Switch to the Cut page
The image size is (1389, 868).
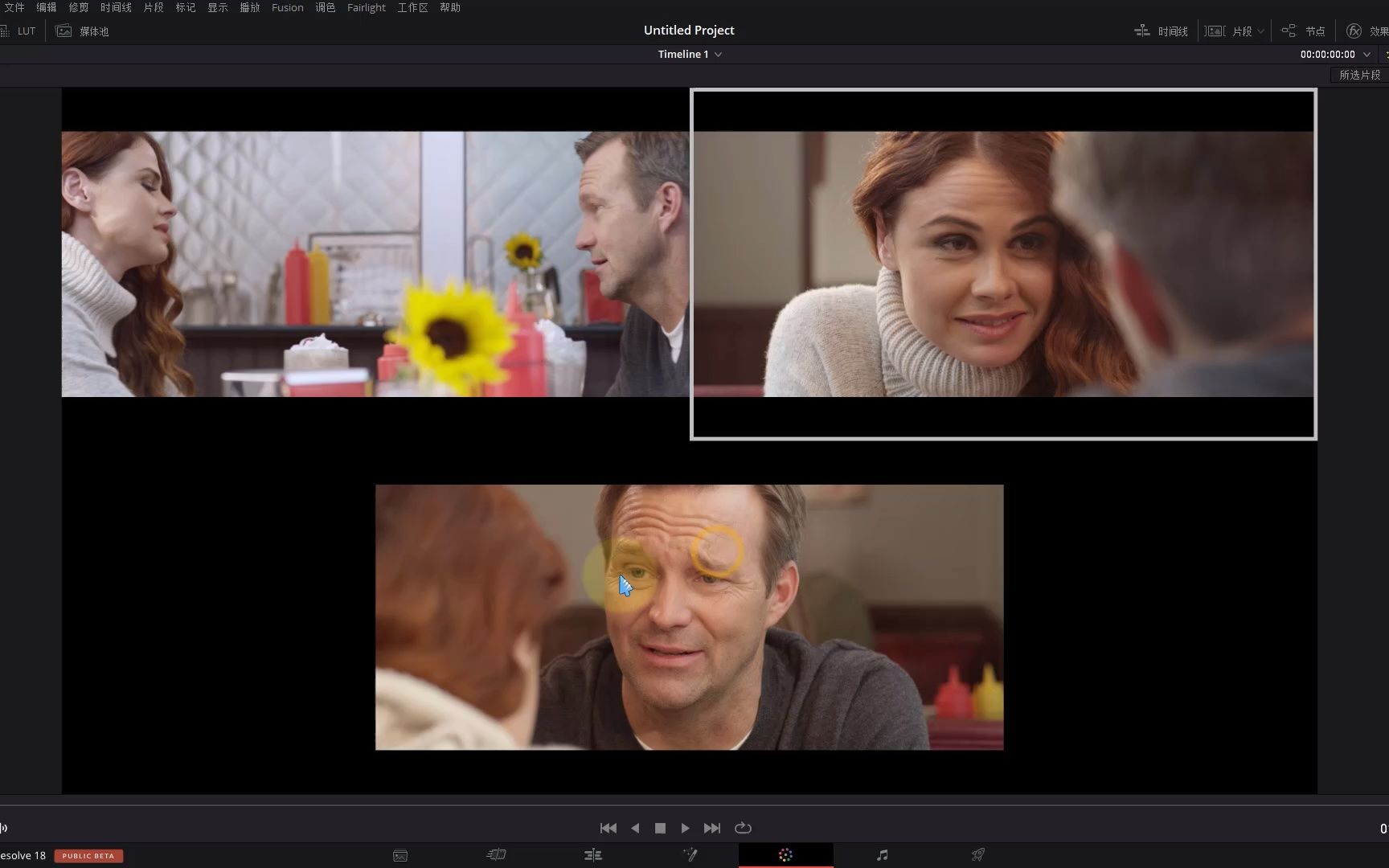[497, 855]
